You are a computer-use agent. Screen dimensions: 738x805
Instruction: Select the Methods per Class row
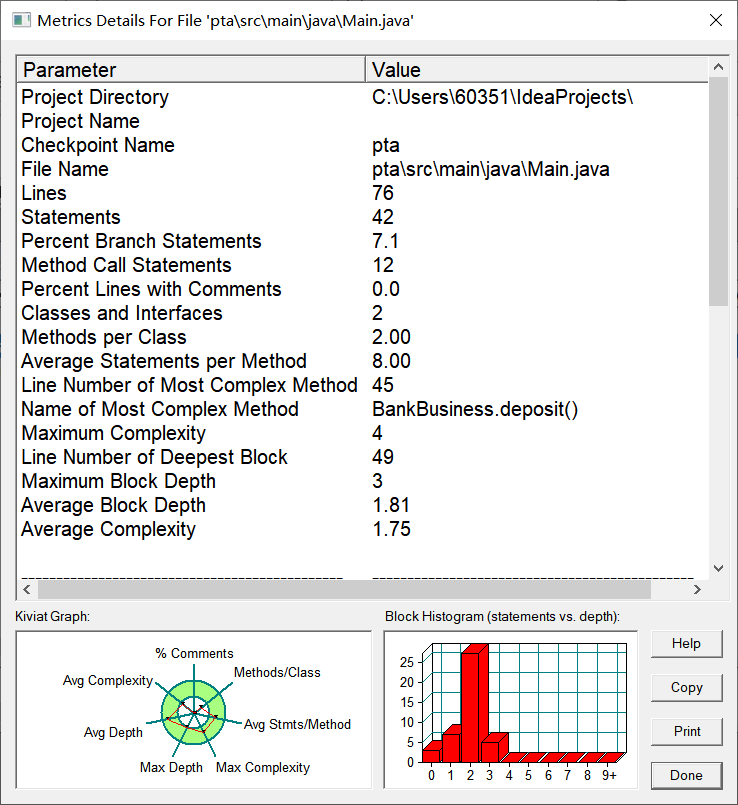pos(363,337)
